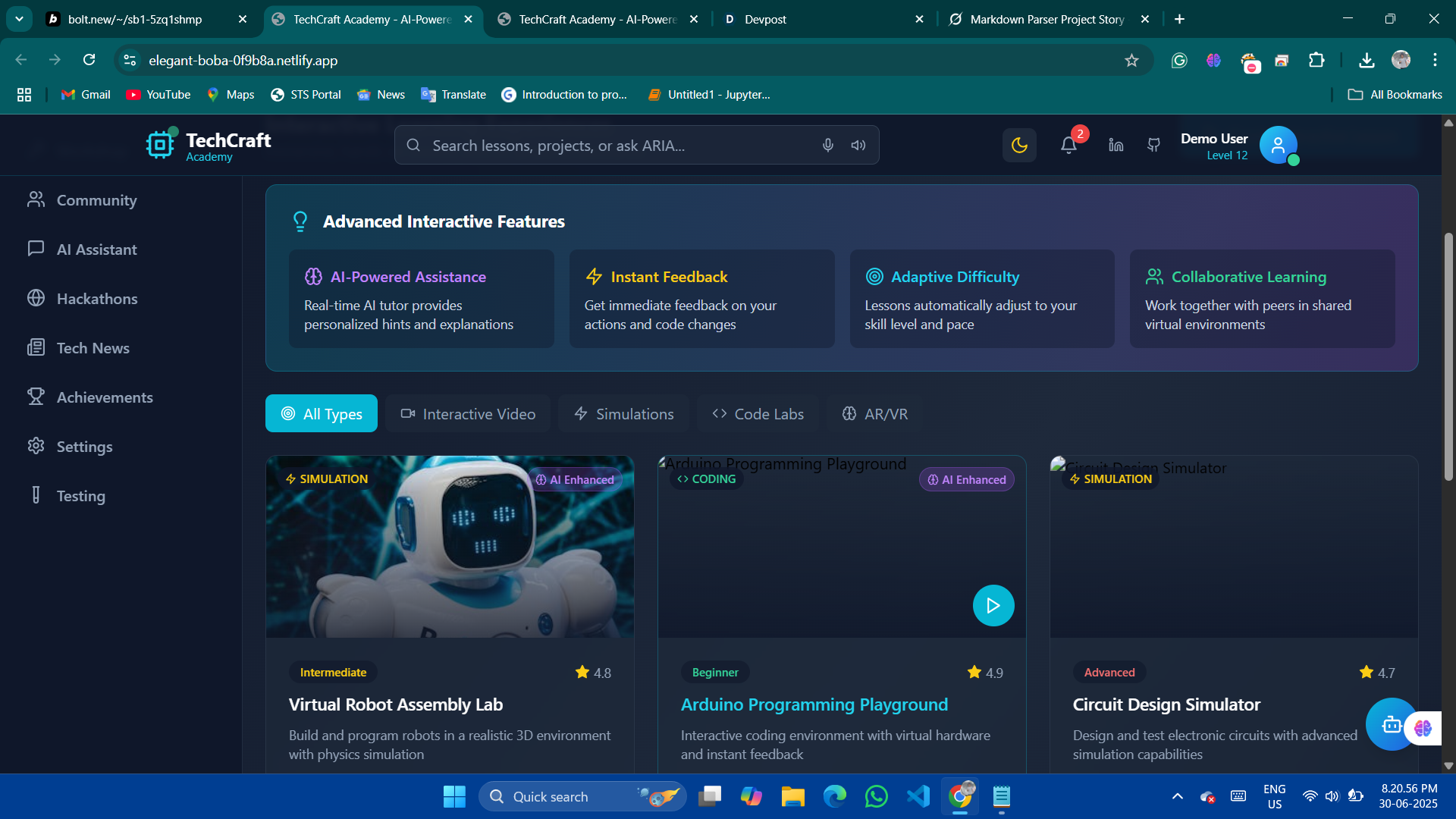
Task: Open the Demo User profile avatar
Action: [1278, 145]
